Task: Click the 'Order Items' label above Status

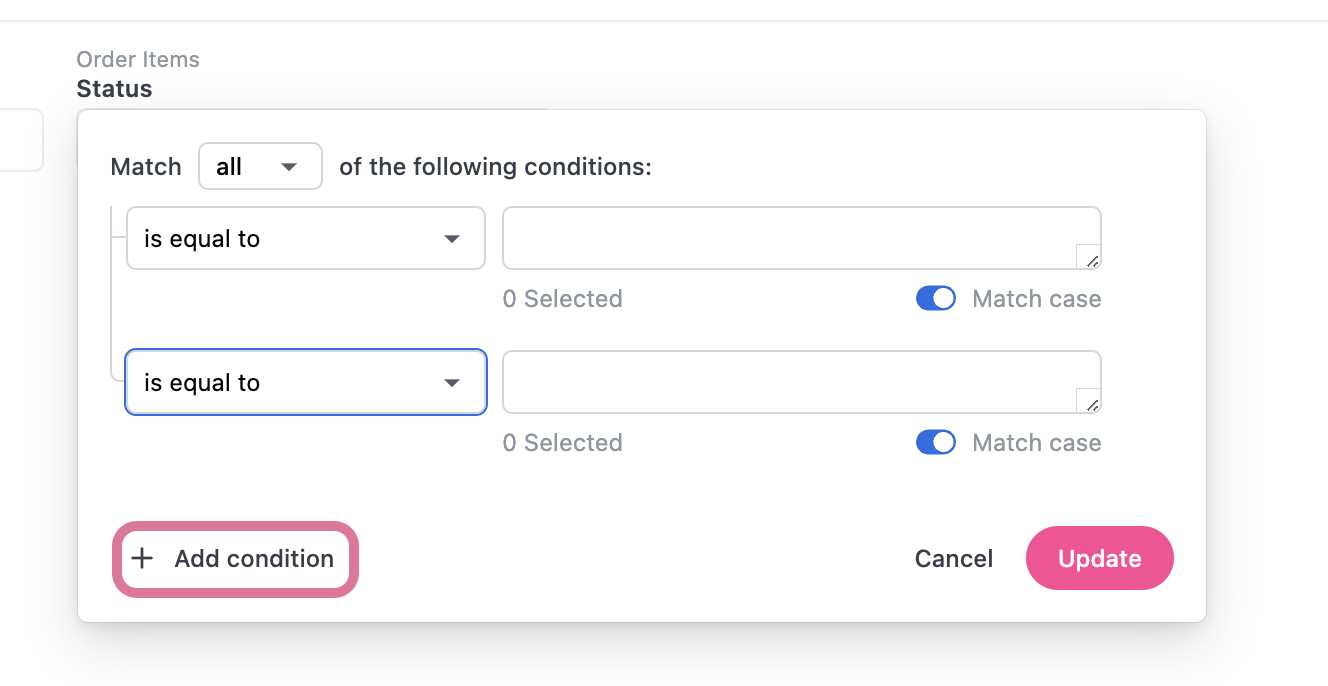Action: (138, 60)
